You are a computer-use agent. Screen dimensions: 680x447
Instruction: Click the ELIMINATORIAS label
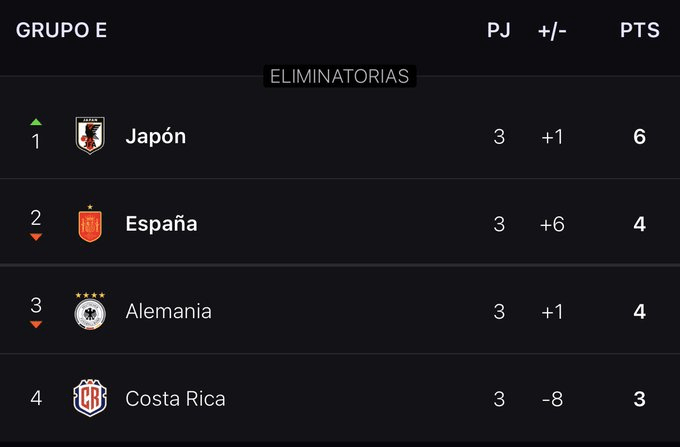[x=340, y=76]
